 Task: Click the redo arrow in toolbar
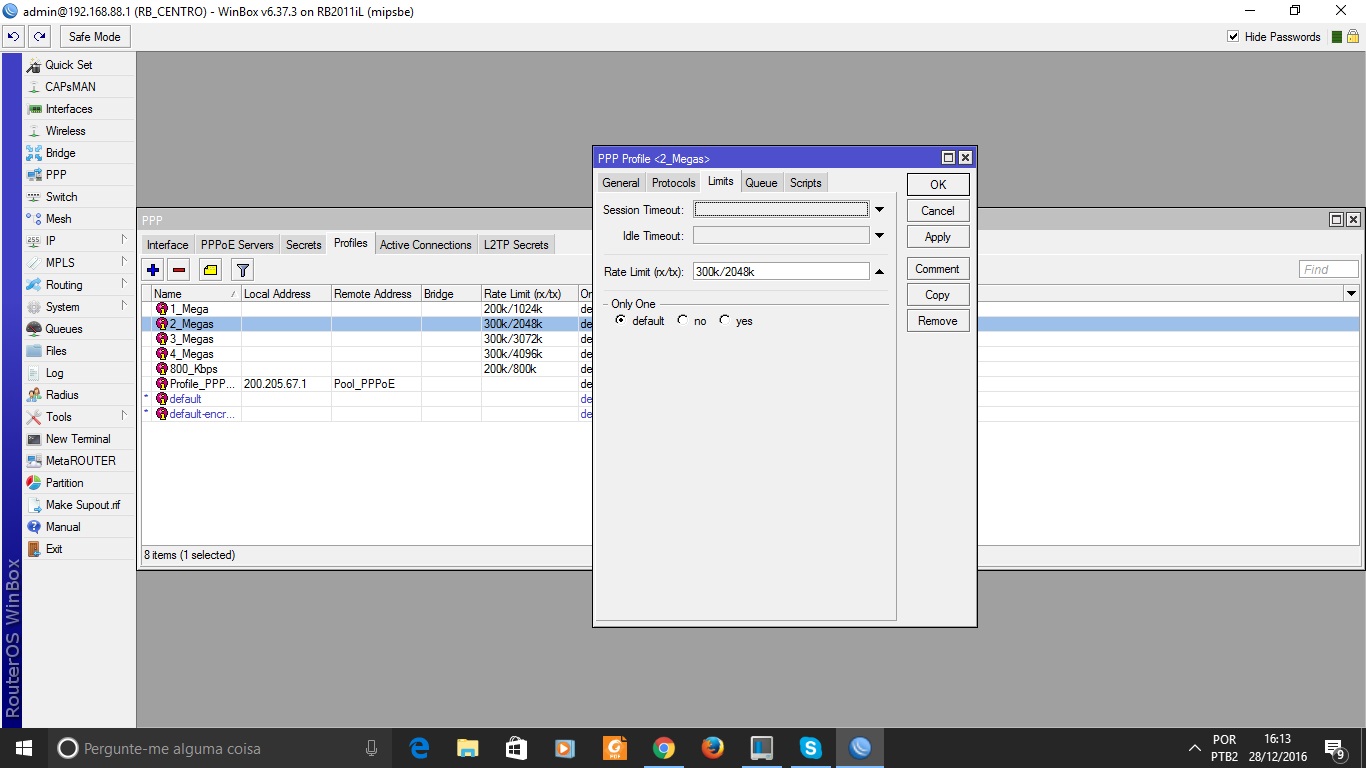(40, 37)
